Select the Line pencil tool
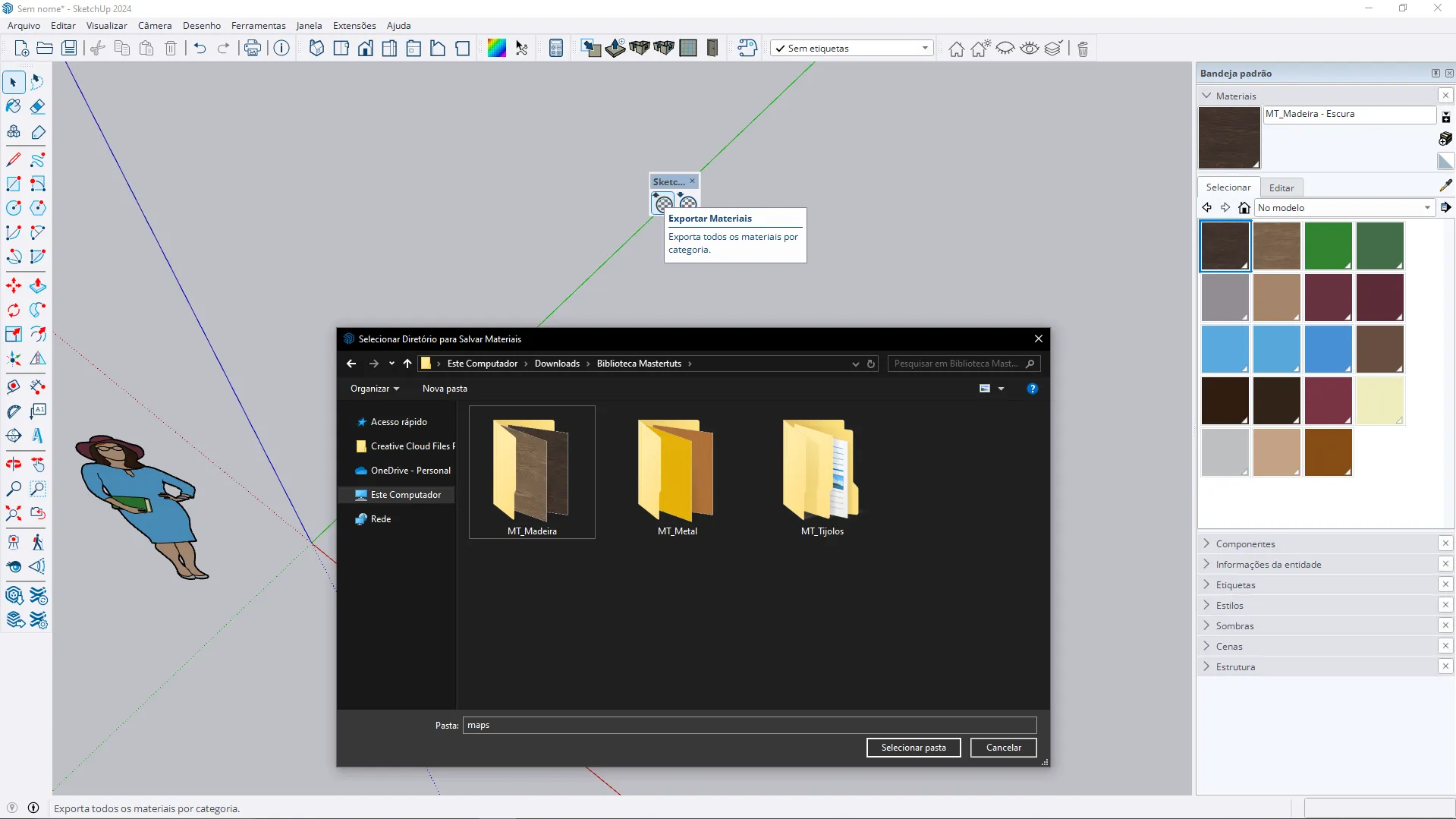1456x819 pixels. click(14, 160)
